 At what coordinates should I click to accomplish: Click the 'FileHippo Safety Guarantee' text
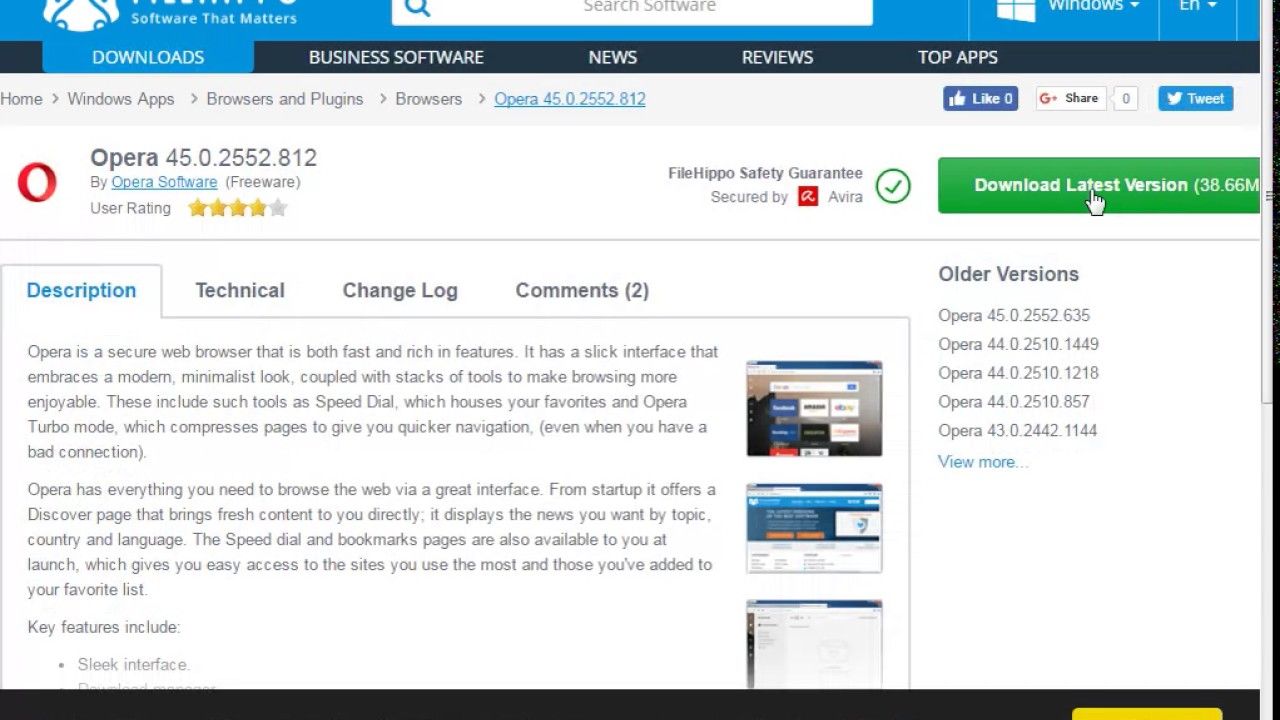(765, 173)
